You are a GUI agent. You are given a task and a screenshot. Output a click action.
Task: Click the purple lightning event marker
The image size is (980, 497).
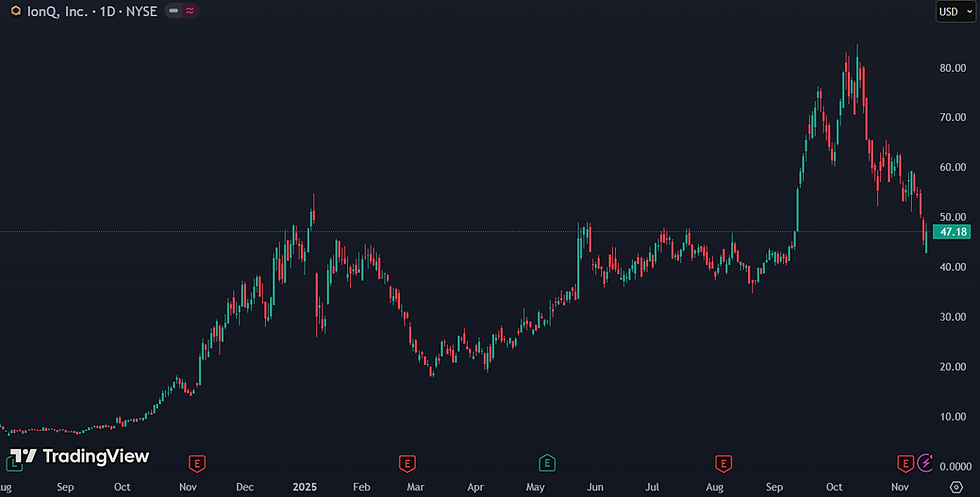pyautogui.click(x=926, y=463)
